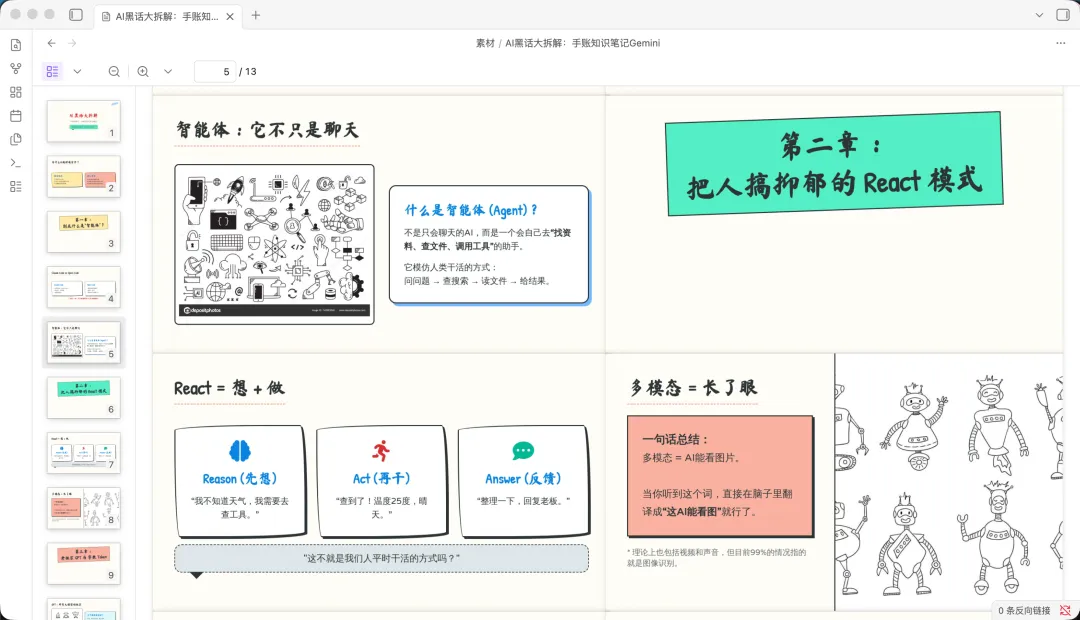Open the tab list dropdown chevron
The image size is (1080, 620).
point(1039,15)
